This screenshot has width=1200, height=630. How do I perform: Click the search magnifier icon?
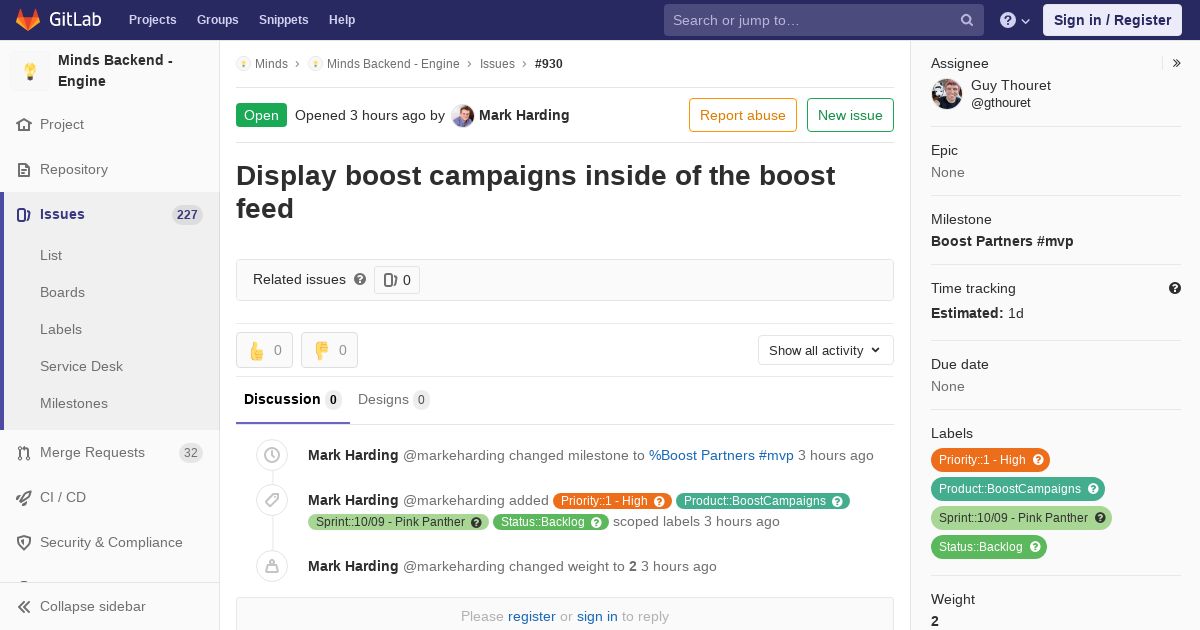[x=967, y=20]
